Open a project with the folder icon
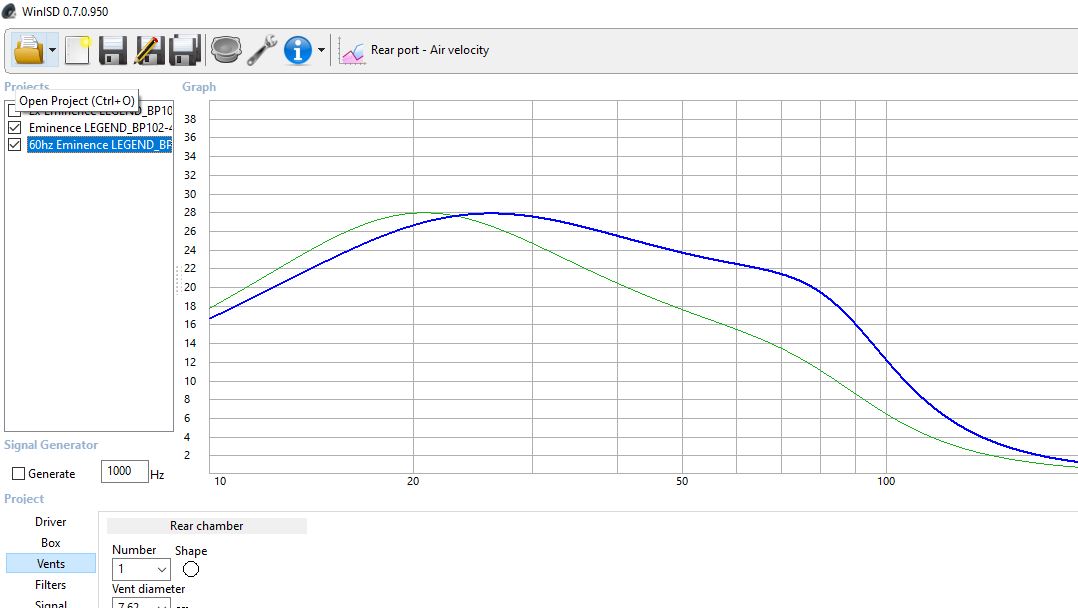1078x608 pixels. (28, 50)
